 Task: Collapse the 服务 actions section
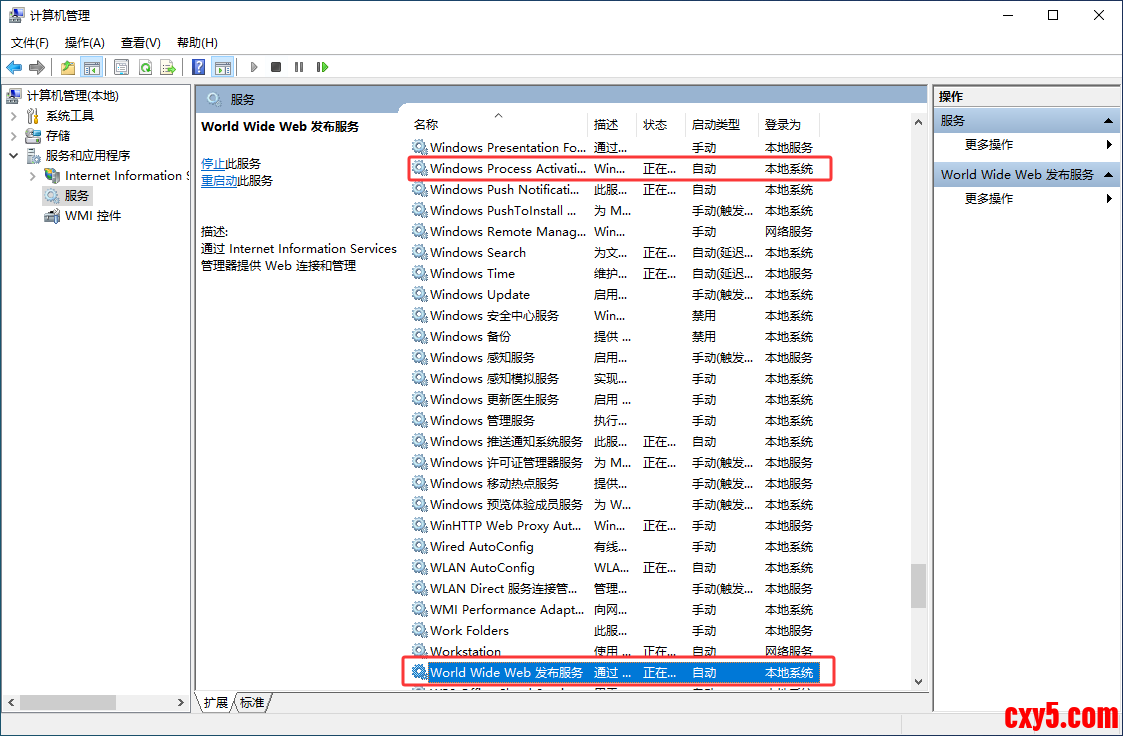click(1109, 121)
